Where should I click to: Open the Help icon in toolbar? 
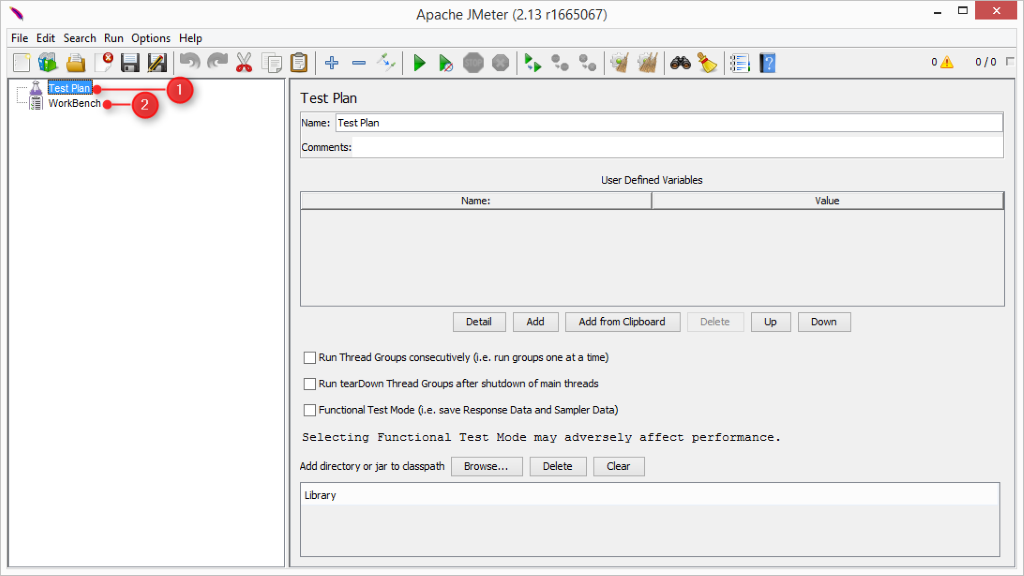(768, 63)
